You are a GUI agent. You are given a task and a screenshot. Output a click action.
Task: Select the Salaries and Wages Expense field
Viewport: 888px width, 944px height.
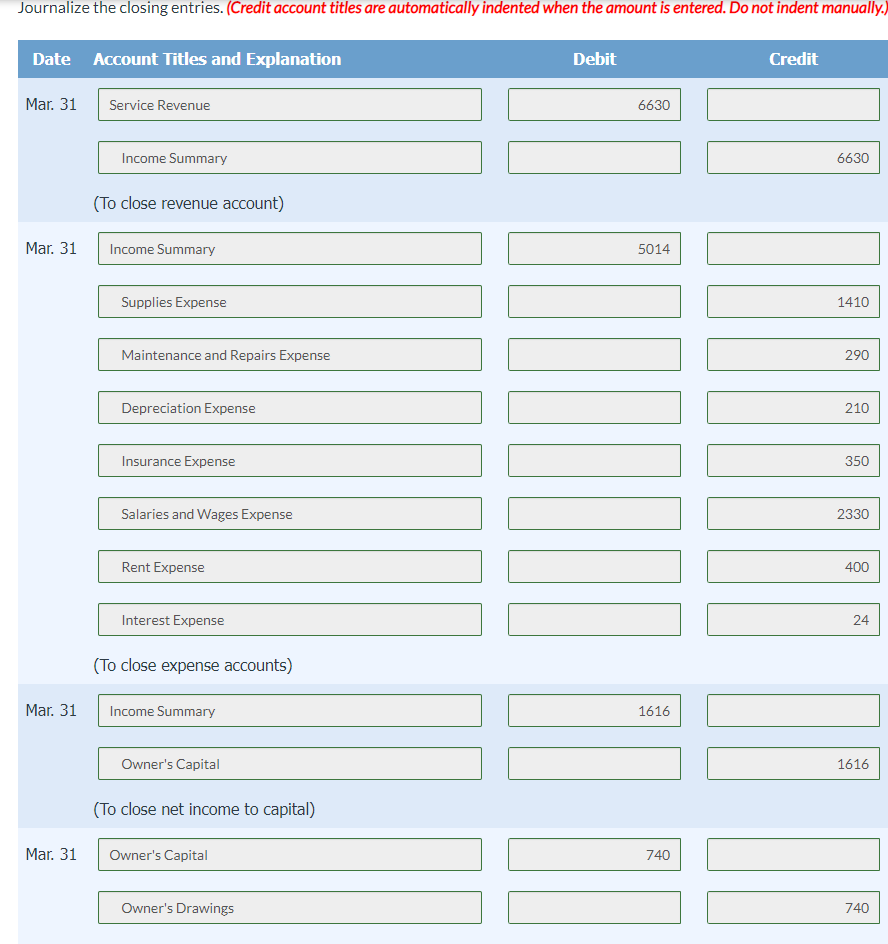pyautogui.click(x=289, y=513)
